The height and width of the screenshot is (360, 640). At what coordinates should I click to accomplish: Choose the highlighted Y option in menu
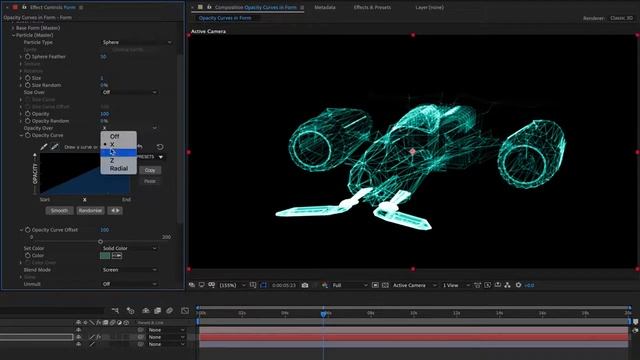118,152
